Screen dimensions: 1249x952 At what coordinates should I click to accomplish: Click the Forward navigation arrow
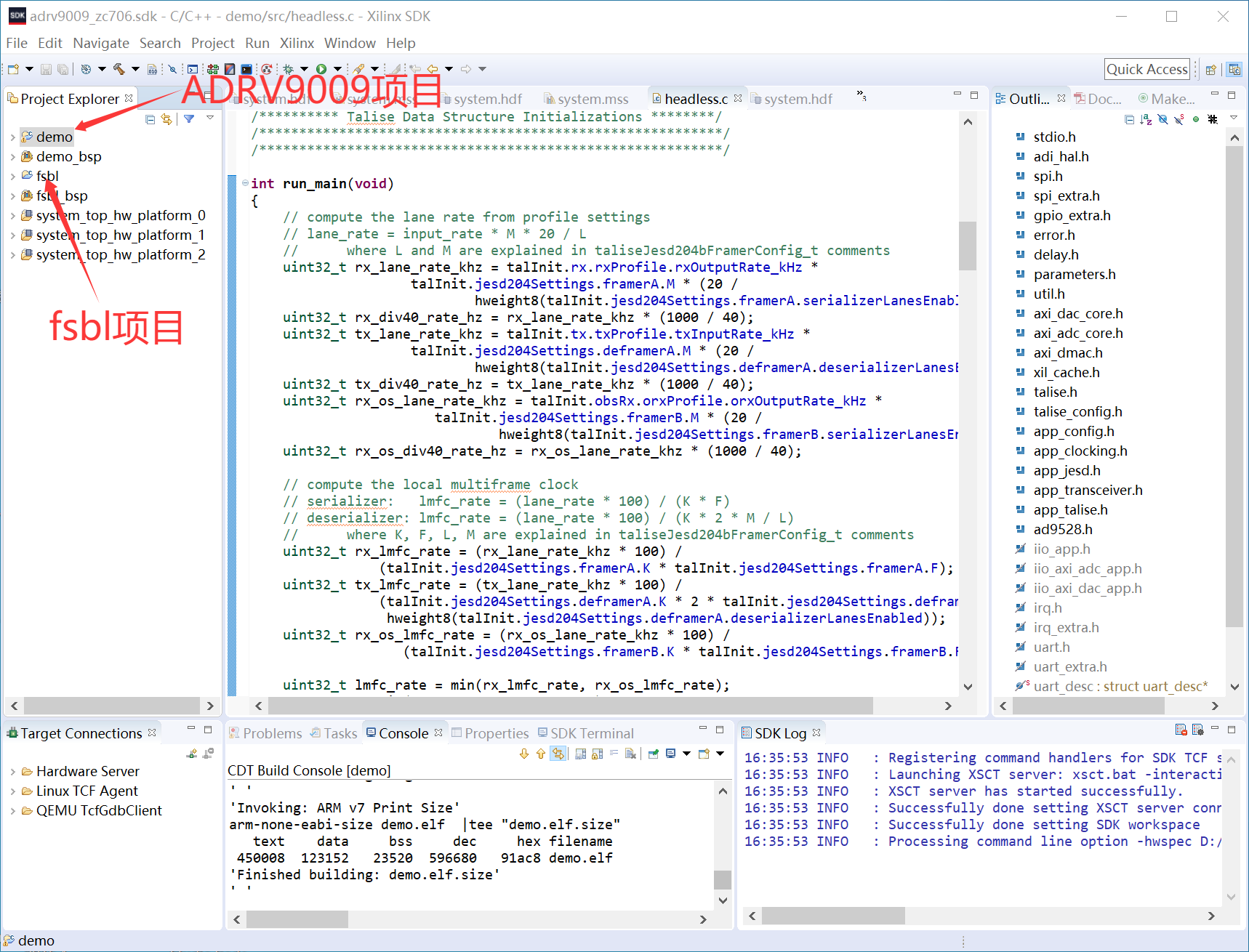tap(466, 69)
